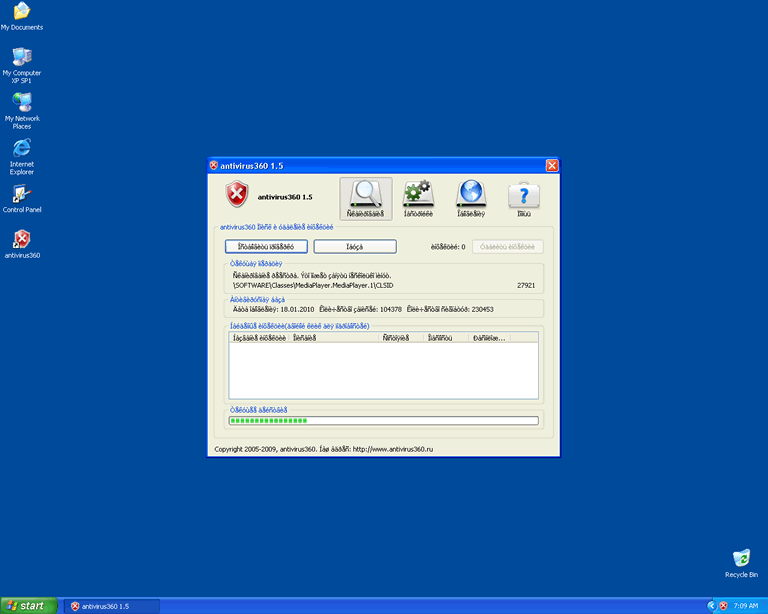Screen dimensions: 768x614
Task: Open the help tab with question mark
Action: [x=524, y=198]
